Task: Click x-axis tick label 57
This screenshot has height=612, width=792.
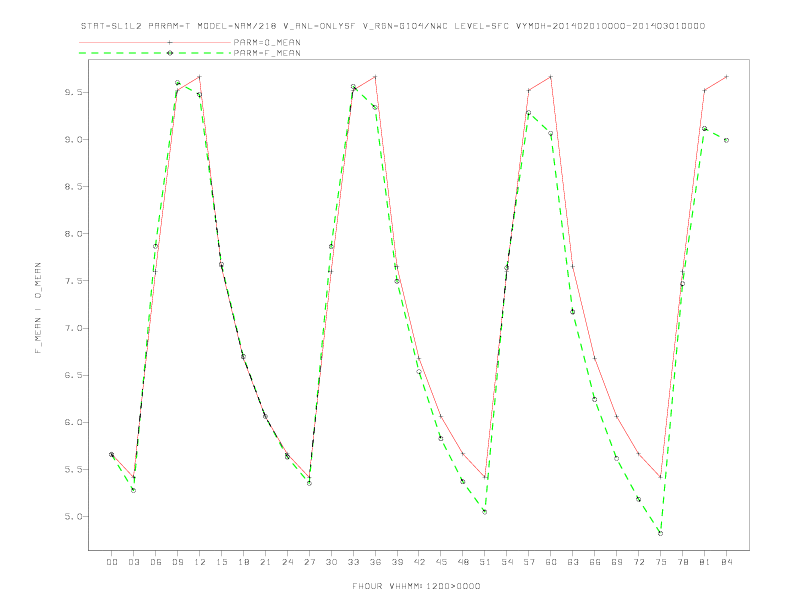Action: pos(529,562)
